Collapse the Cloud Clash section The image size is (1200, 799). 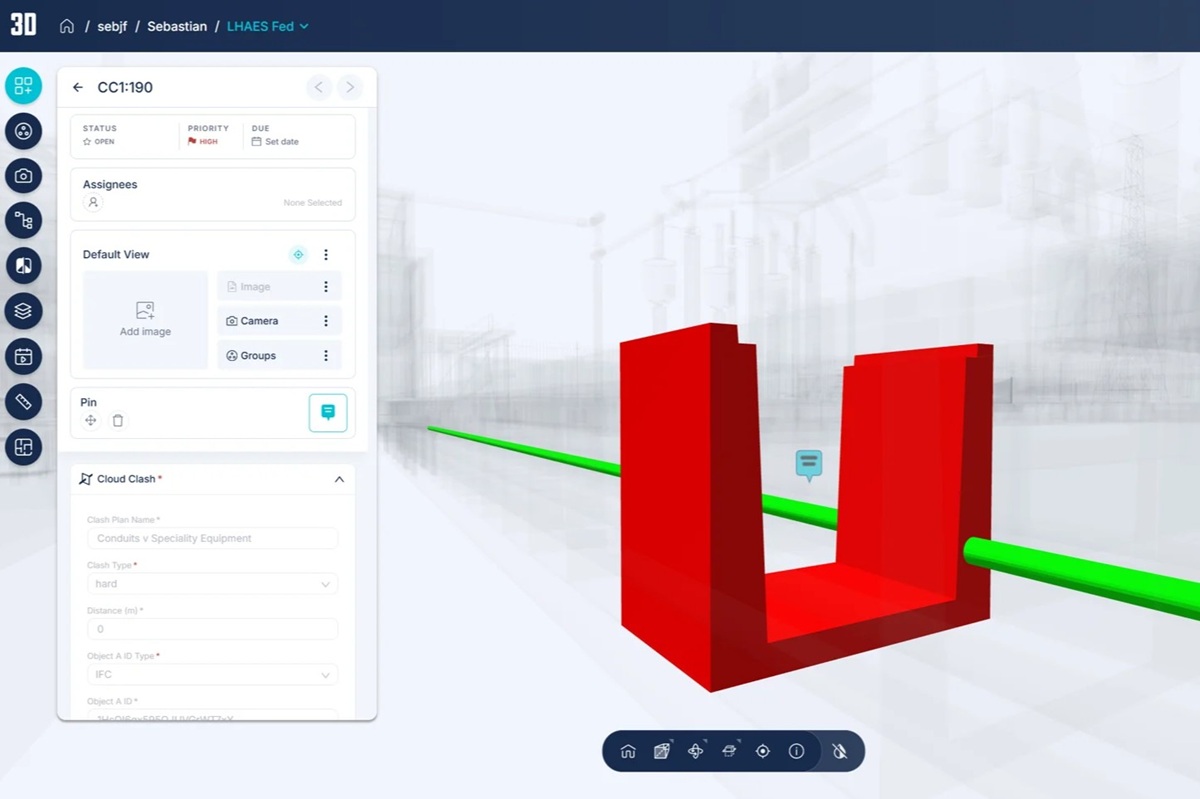click(x=339, y=480)
